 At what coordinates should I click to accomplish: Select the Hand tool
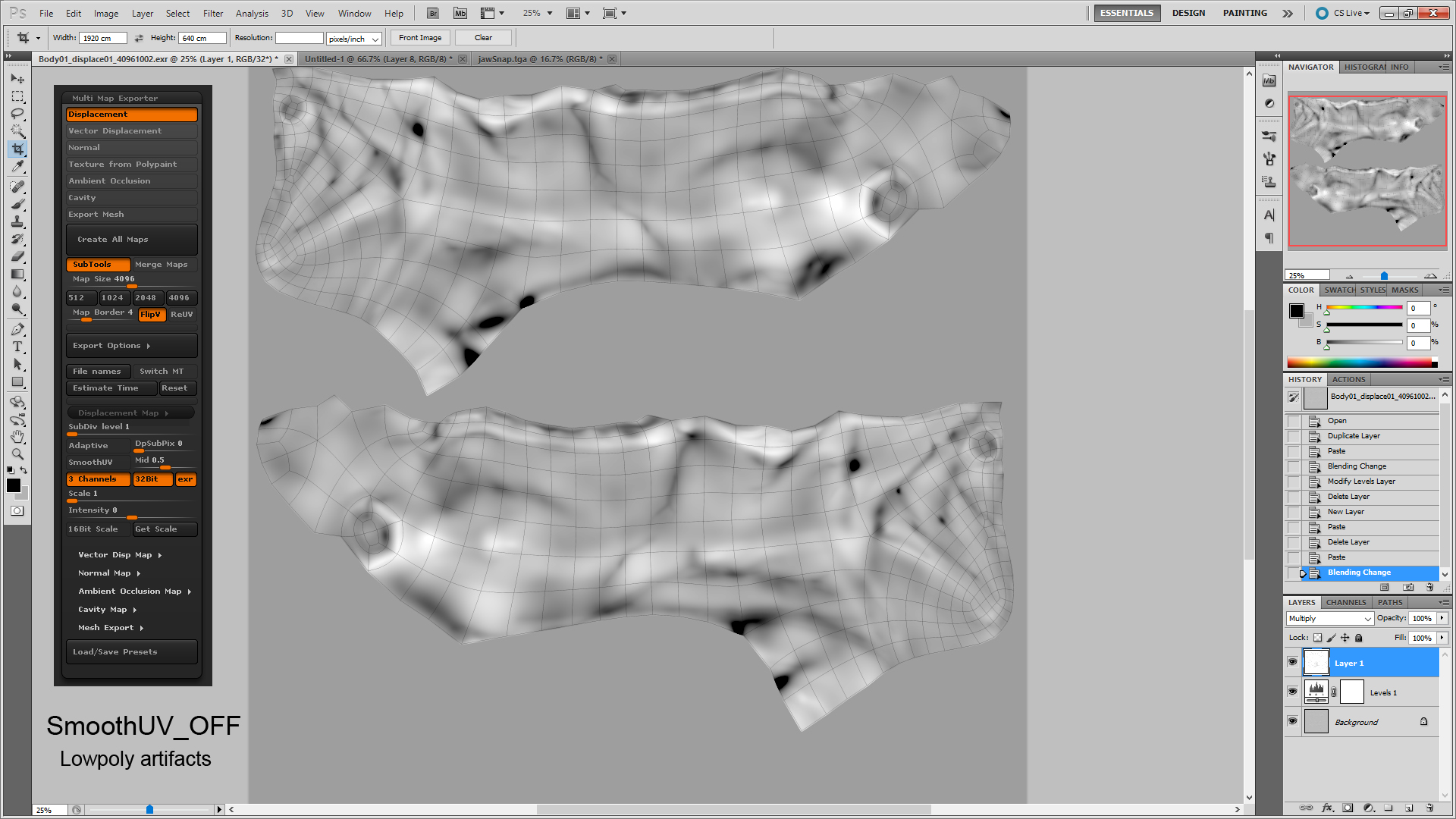pyautogui.click(x=17, y=437)
